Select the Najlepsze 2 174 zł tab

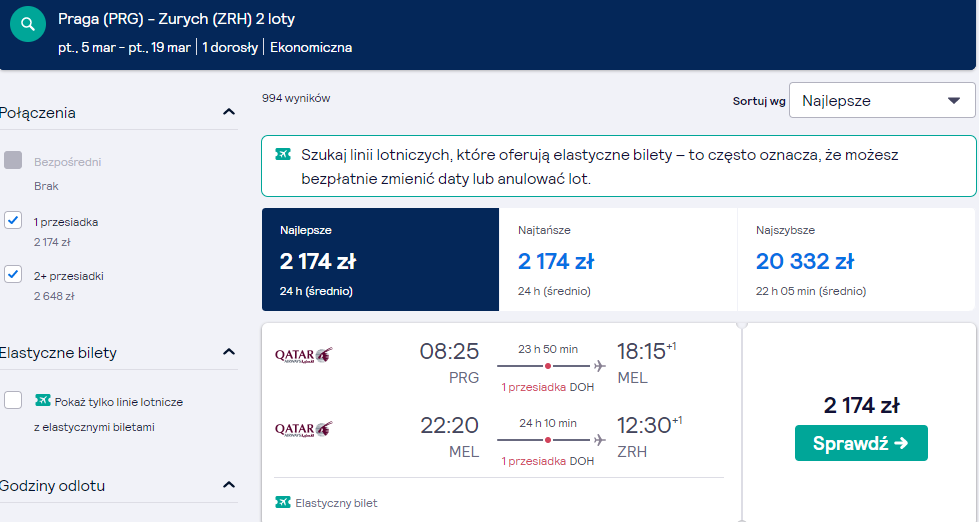click(x=380, y=259)
